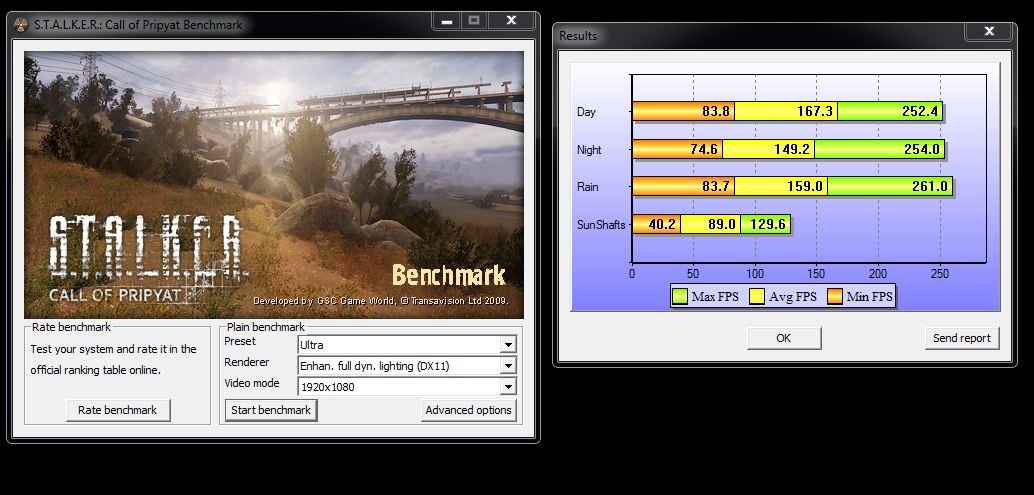Viewport: 1034px width, 495px height.
Task: Click the radiation icon in benchmark title bar
Action: [x=20, y=25]
